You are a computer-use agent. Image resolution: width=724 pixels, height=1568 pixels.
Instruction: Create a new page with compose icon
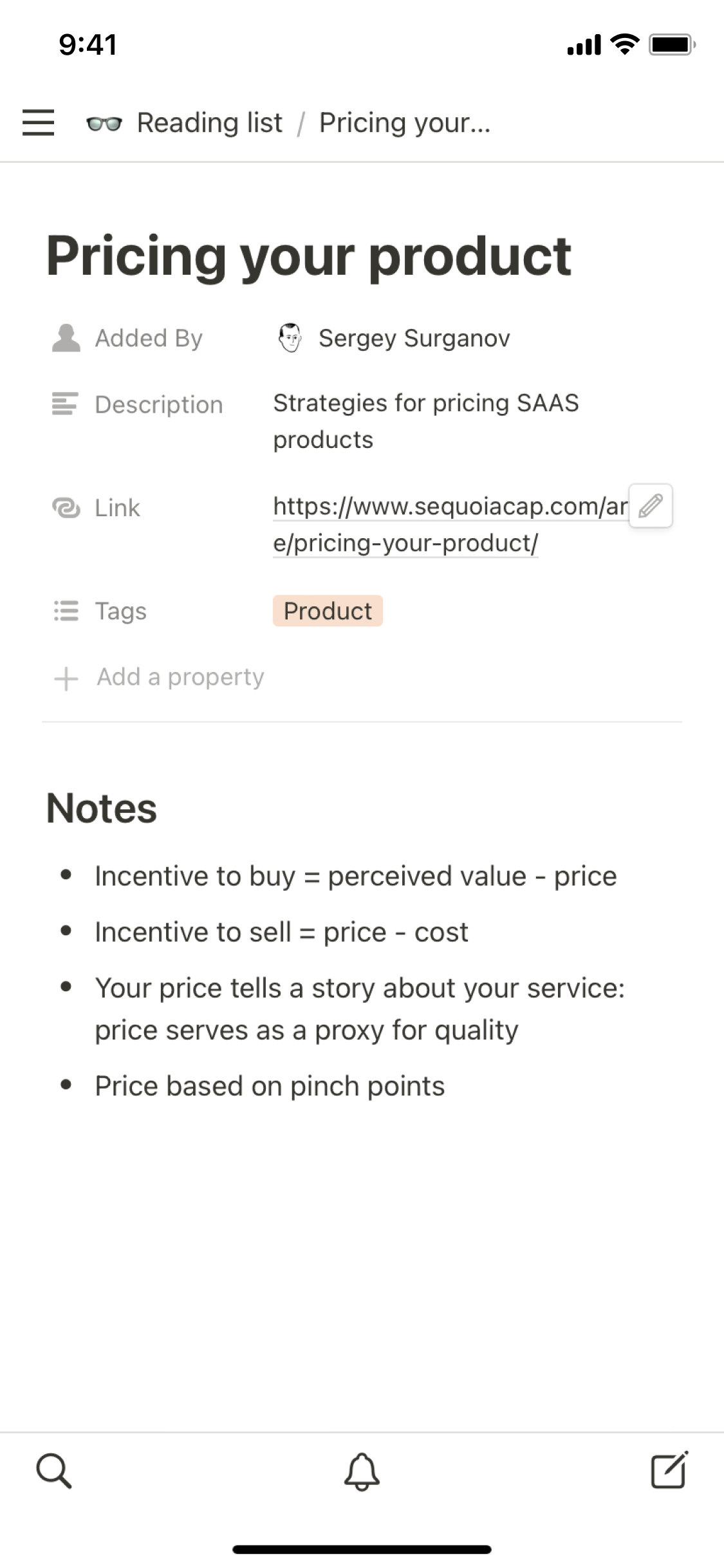click(x=669, y=1470)
